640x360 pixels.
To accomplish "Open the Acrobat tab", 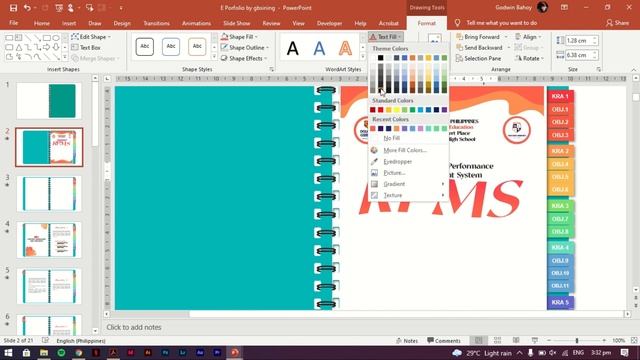I will pyautogui.click(x=388, y=23).
